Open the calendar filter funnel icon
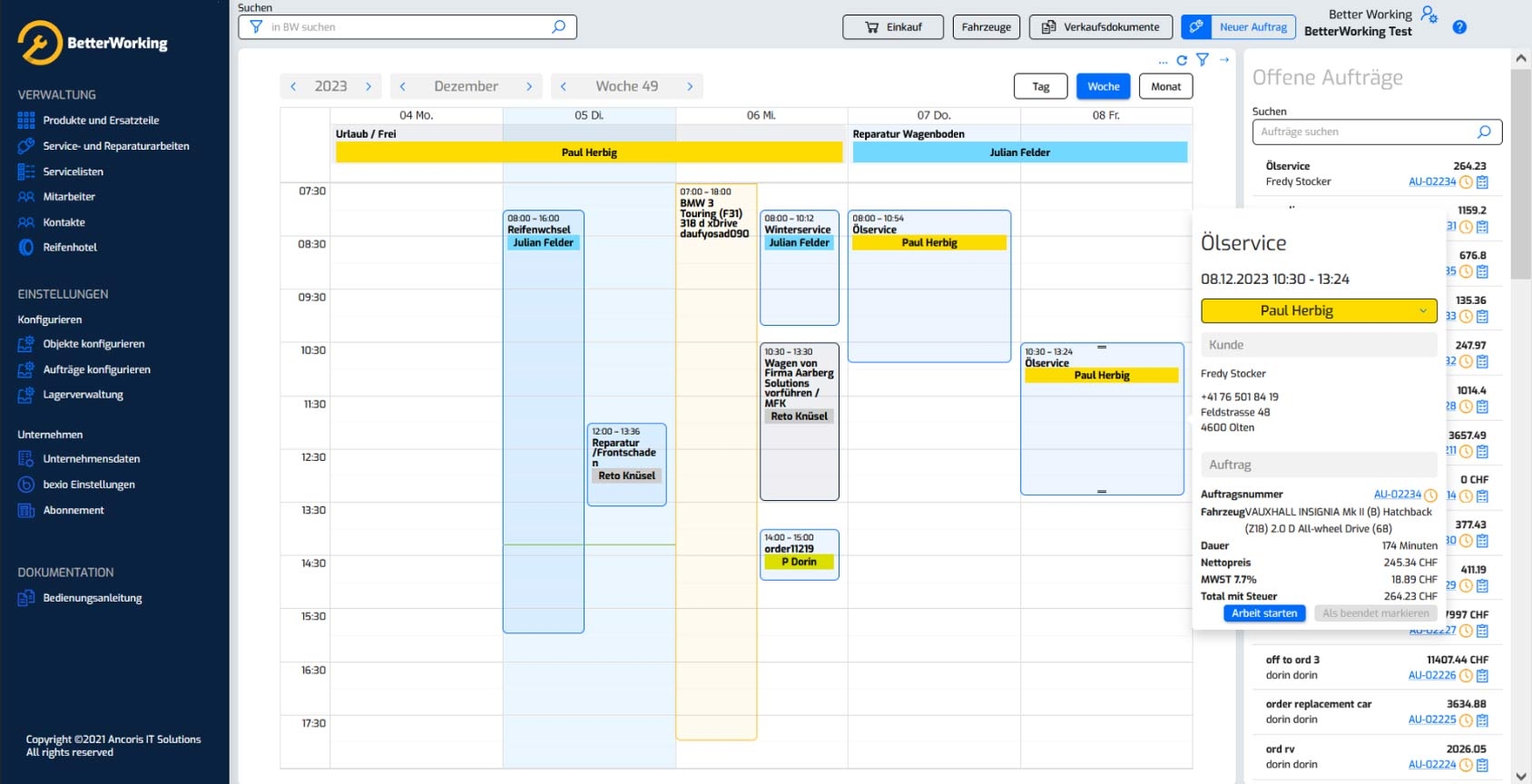Viewport: 1532px width, 784px height. coord(1203,60)
